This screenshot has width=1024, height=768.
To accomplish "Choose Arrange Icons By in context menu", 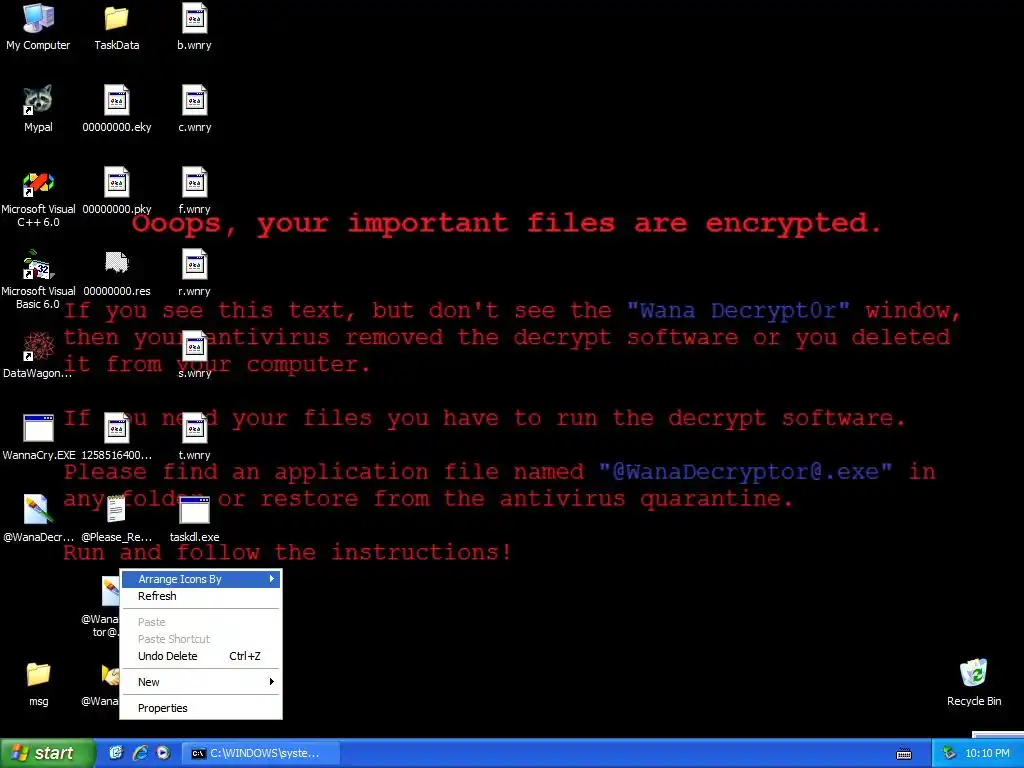I will [201, 579].
